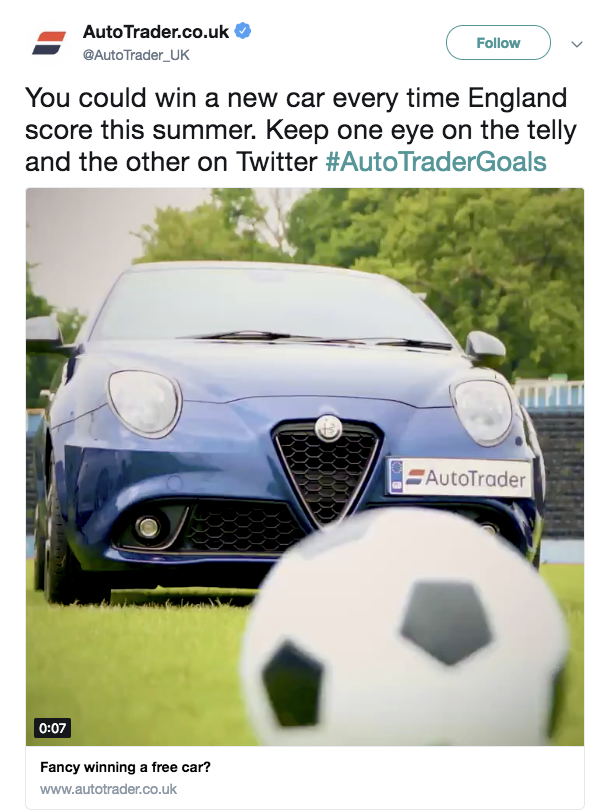Image resolution: width=615 pixels, height=812 pixels.
Task: Click the fog light on the car bumper
Action: pyautogui.click(x=148, y=527)
